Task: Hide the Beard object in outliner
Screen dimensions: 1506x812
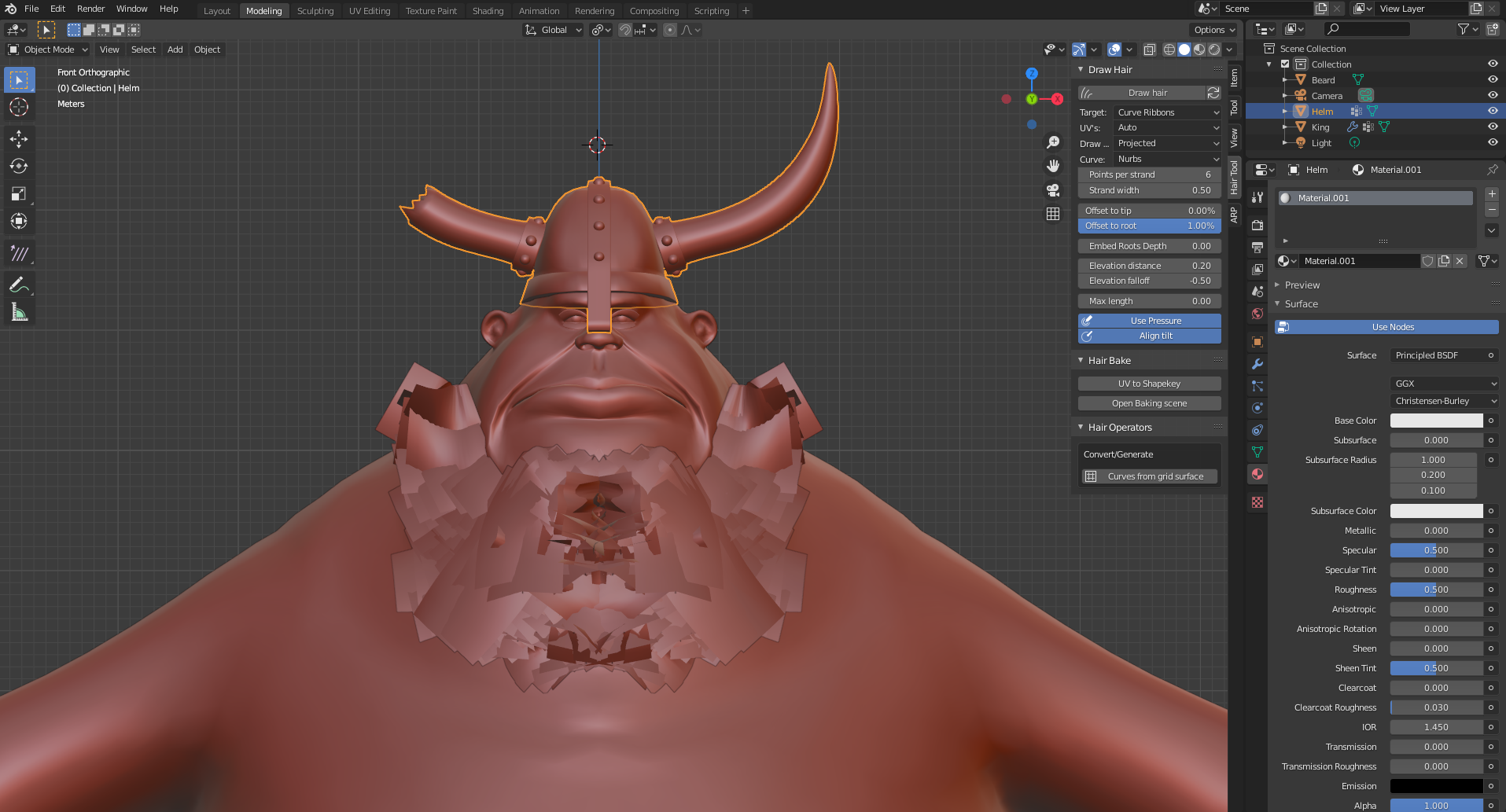Action: (1493, 79)
